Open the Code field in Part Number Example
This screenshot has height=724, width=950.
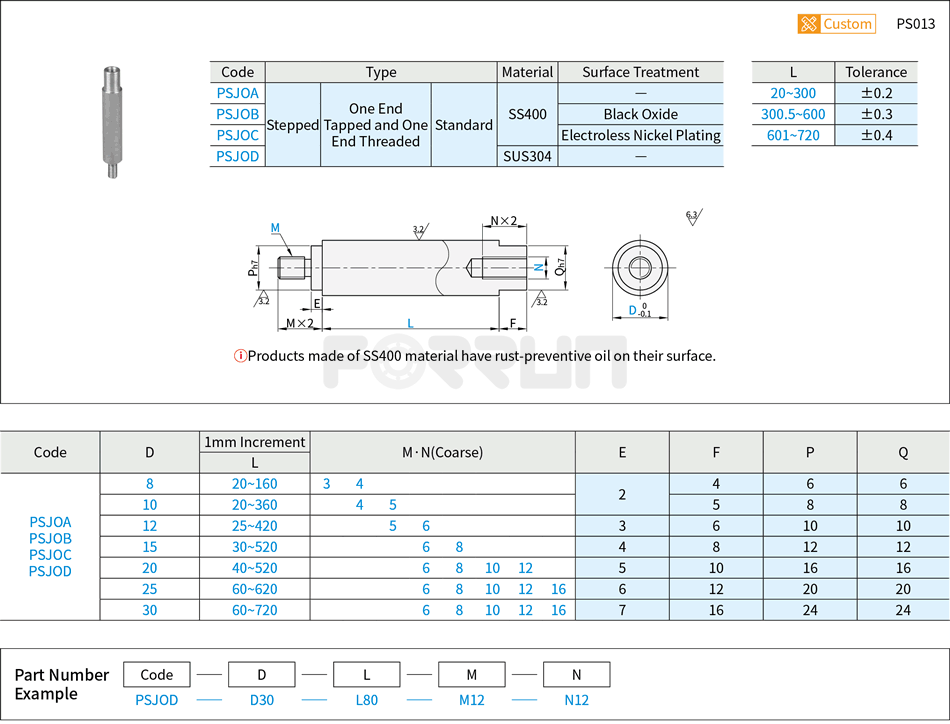coord(156,674)
